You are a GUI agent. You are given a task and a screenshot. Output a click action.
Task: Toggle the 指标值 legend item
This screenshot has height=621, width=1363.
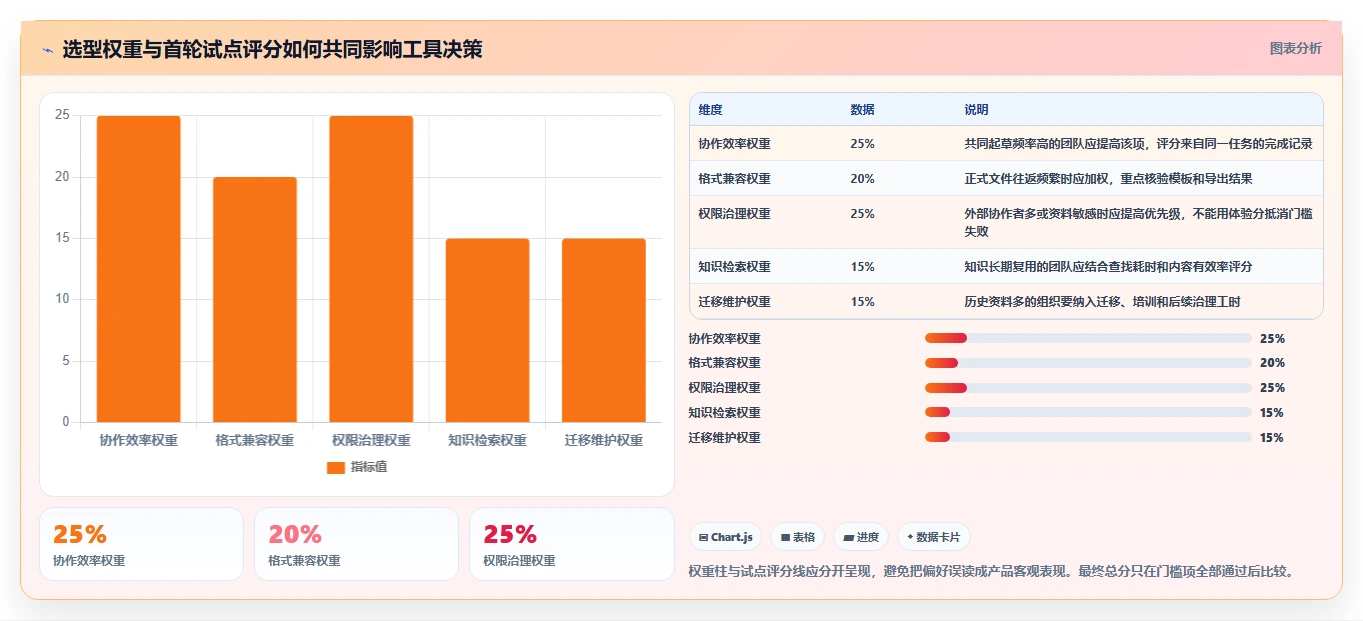click(x=357, y=467)
